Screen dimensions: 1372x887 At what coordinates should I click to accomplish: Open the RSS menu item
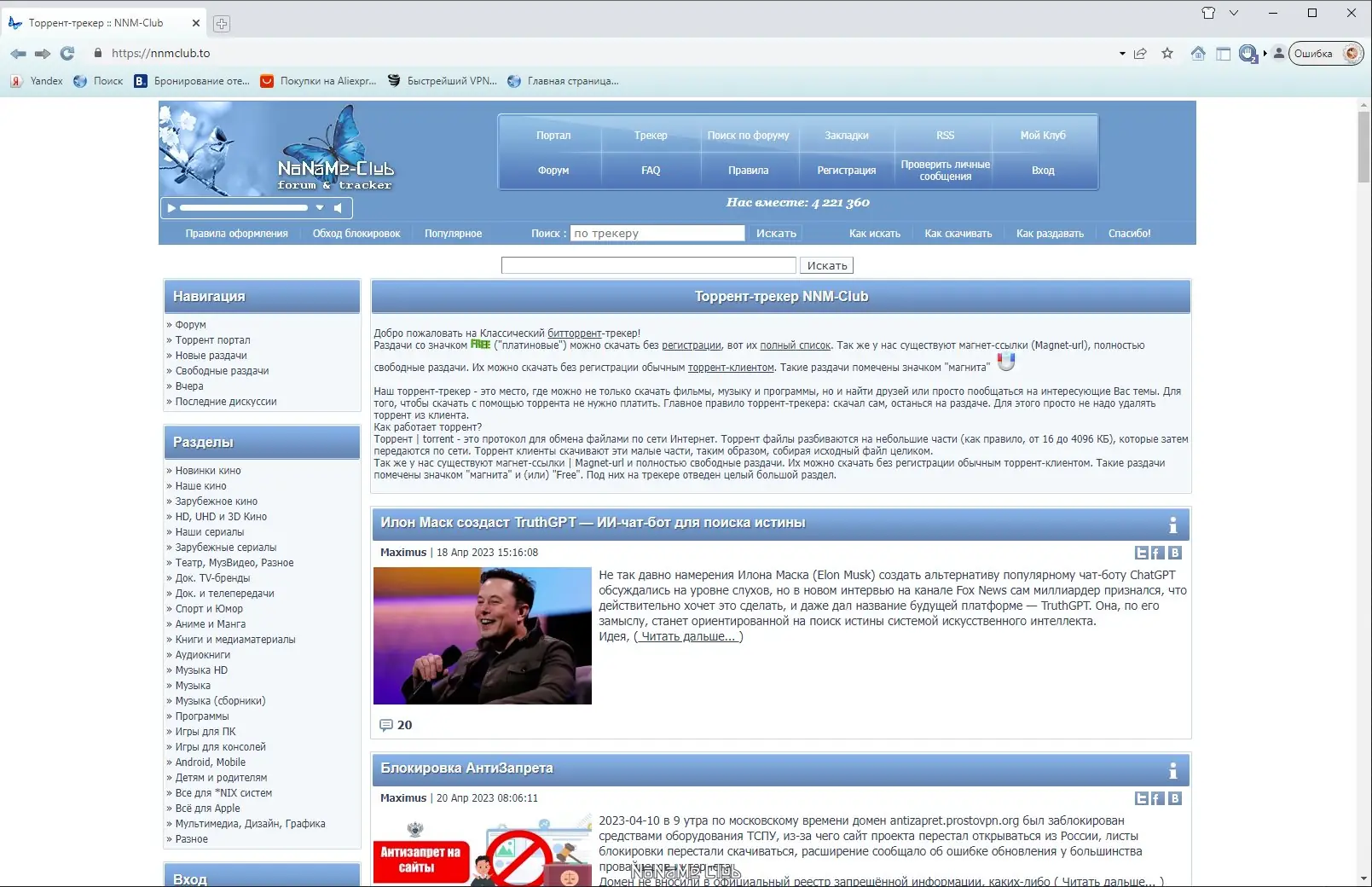(x=945, y=135)
